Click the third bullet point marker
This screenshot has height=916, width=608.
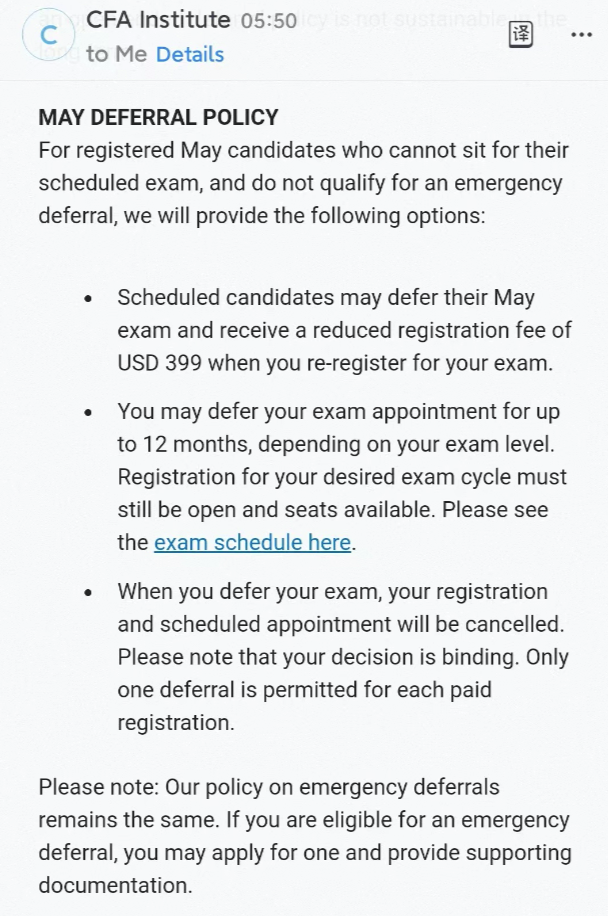90,592
